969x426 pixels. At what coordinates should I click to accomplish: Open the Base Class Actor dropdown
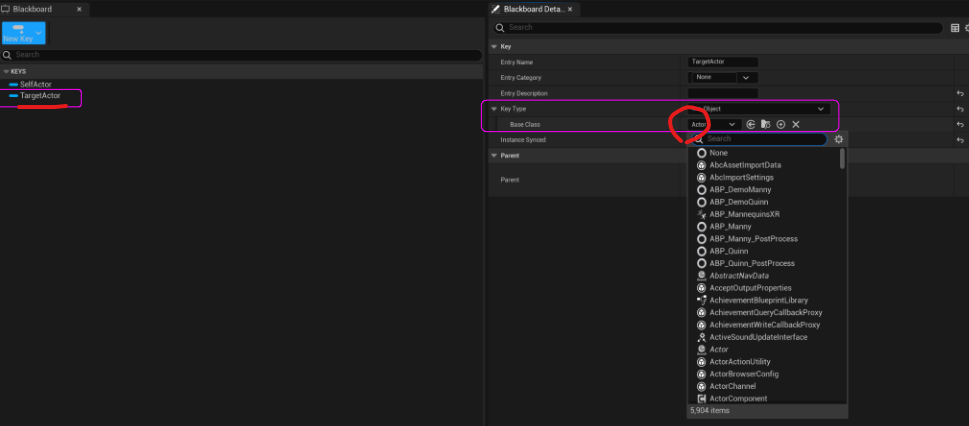pos(714,124)
